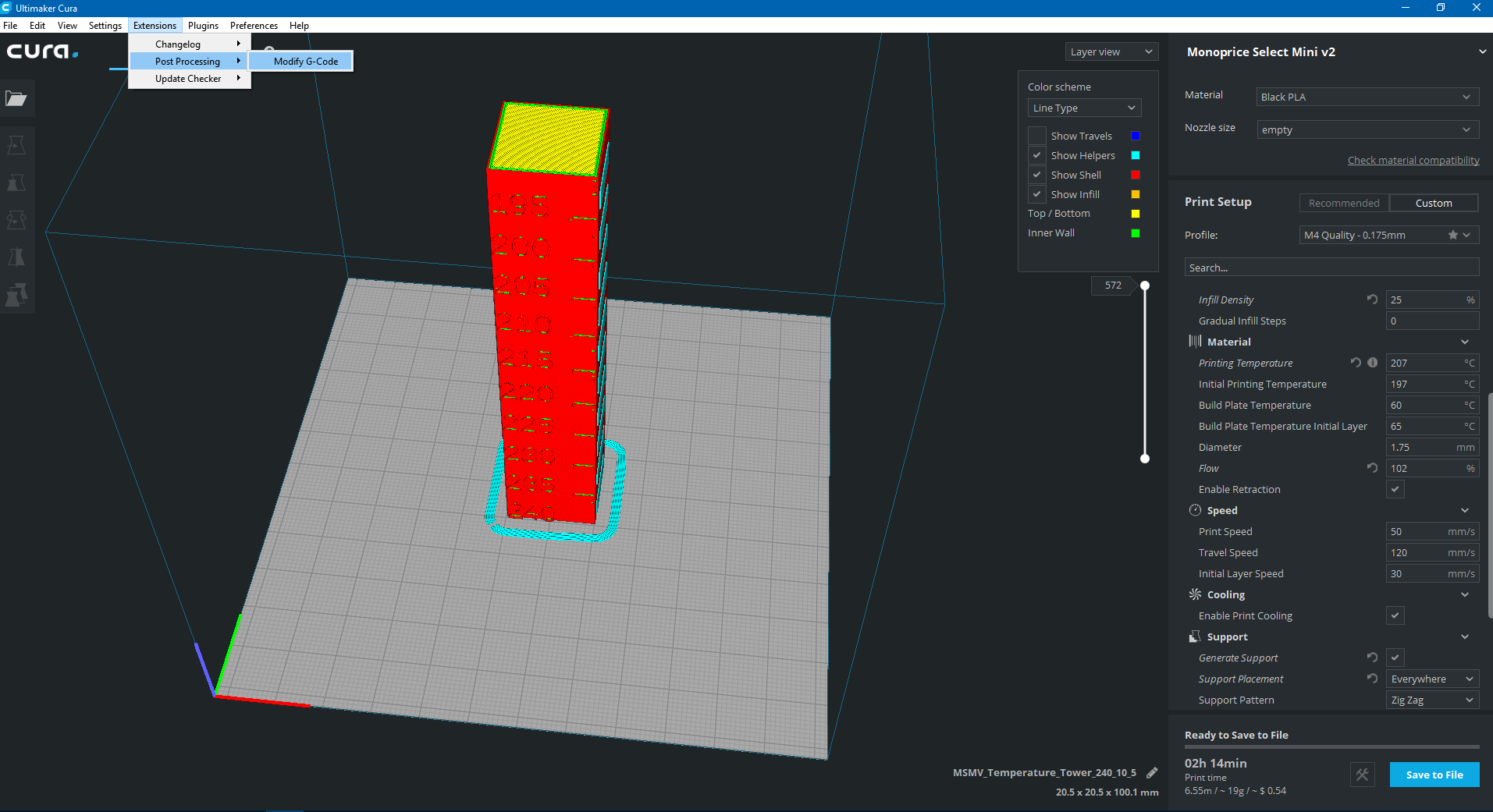The image size is (1493, 812).
Task: Enable the Show Travels checkbox
Action: (x=1037, y=136)
